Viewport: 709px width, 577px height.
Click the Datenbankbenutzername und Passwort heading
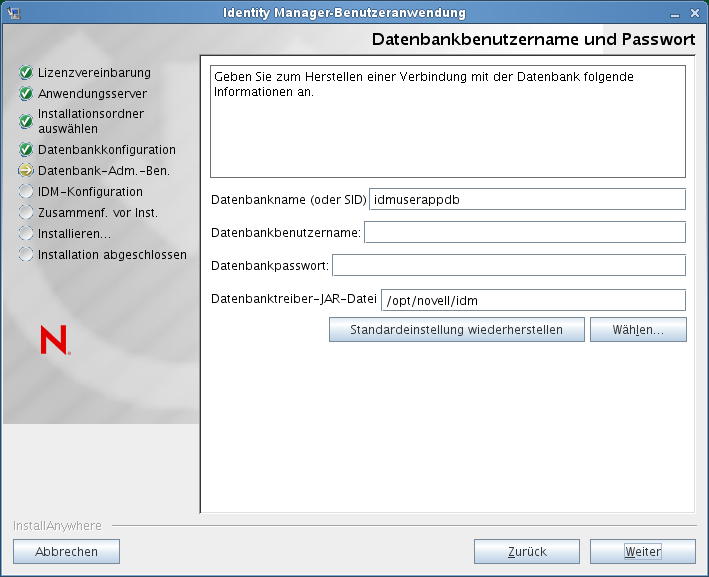[x=533, y=39]
